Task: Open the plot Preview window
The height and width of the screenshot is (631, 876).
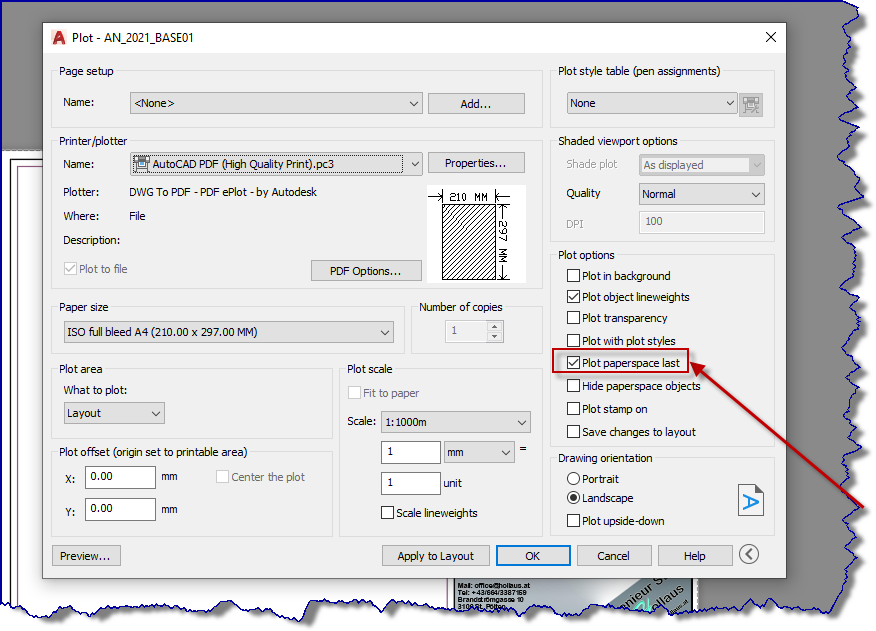Action: (x=86, y=555)
